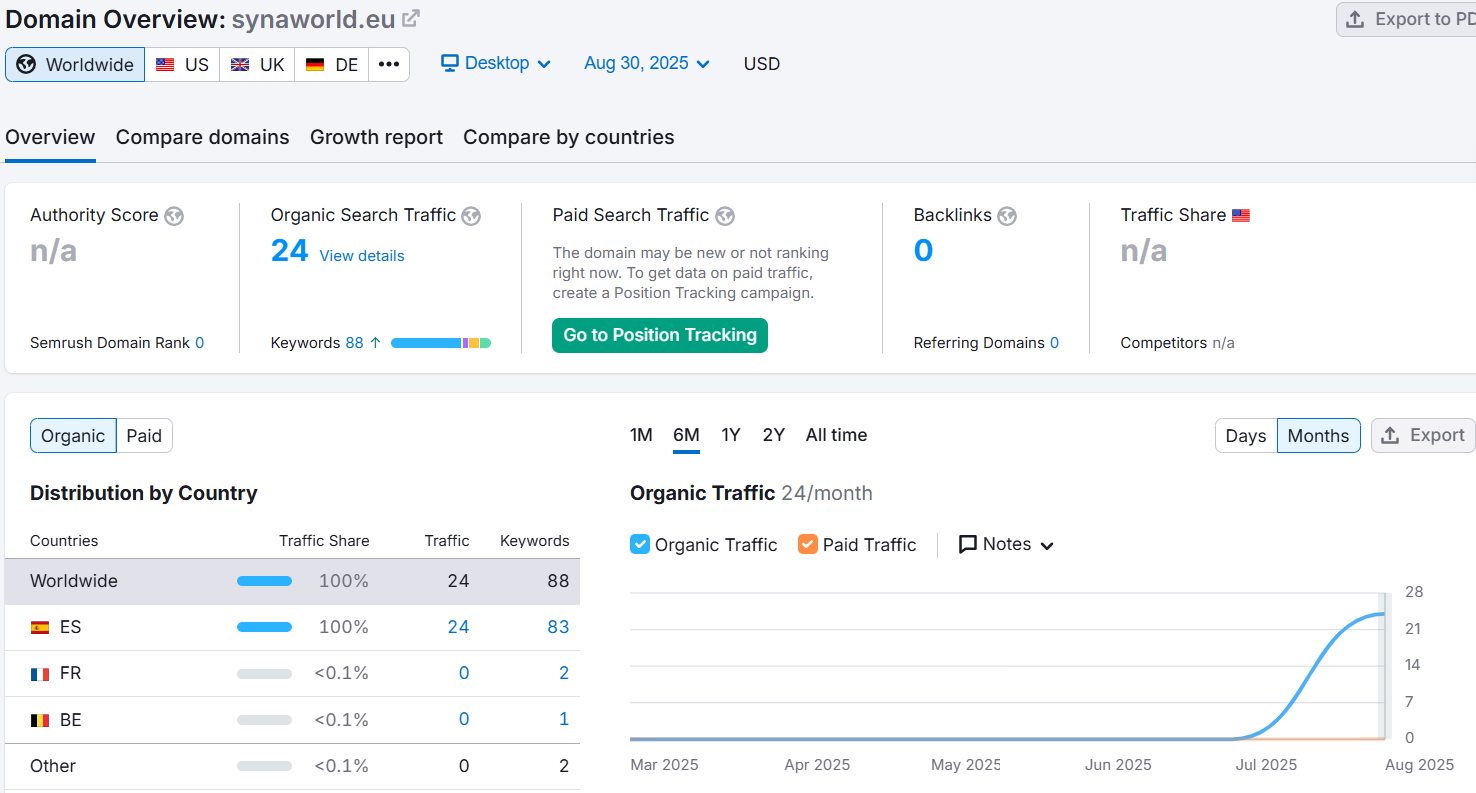Open the three-dots more countries button
The width and height of the screenshot is (1476, 793).
click(389, 65)
